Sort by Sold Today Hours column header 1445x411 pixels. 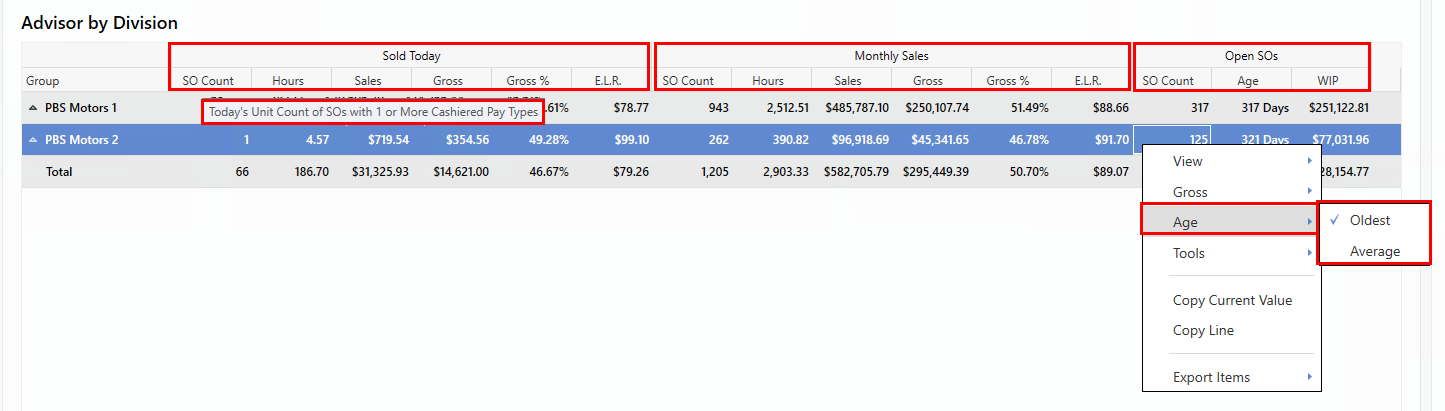290,81
